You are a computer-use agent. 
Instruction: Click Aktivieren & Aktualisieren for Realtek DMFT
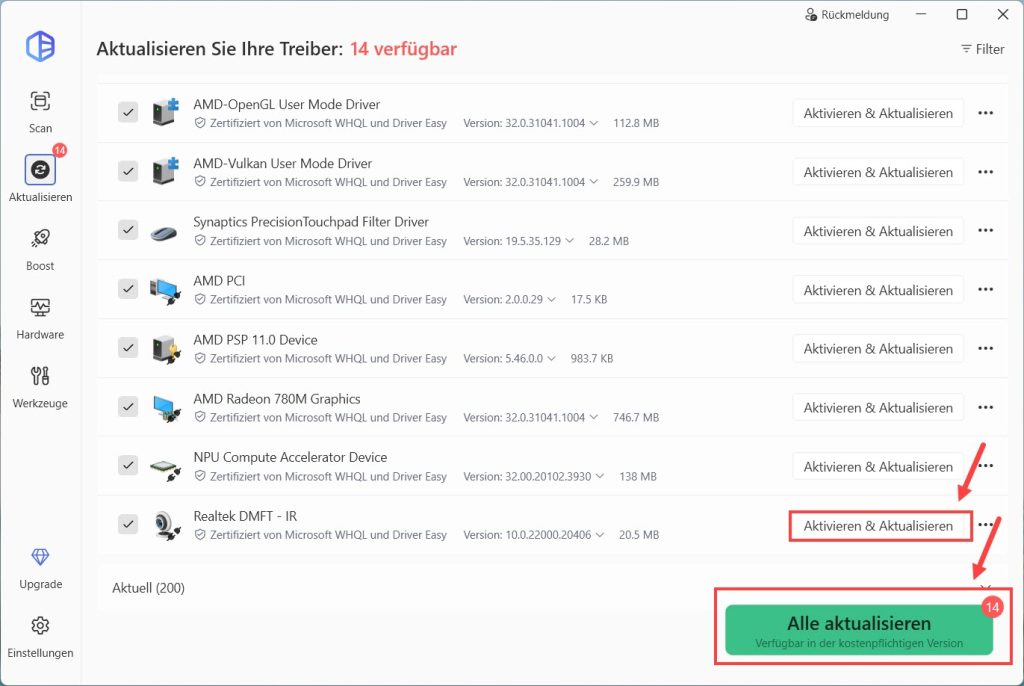(x=878, y=526)
